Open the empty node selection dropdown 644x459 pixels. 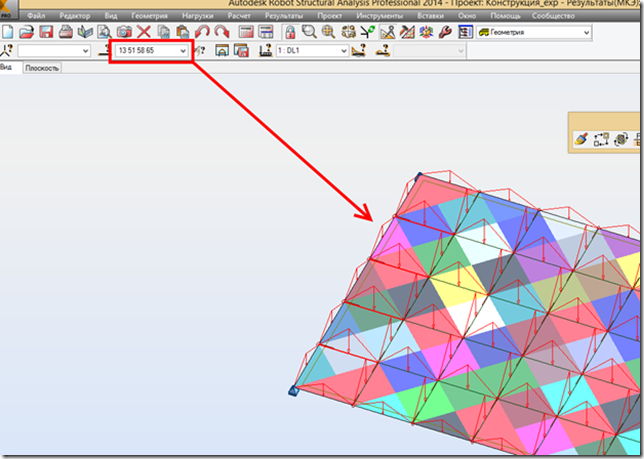(x=54, y=51)
